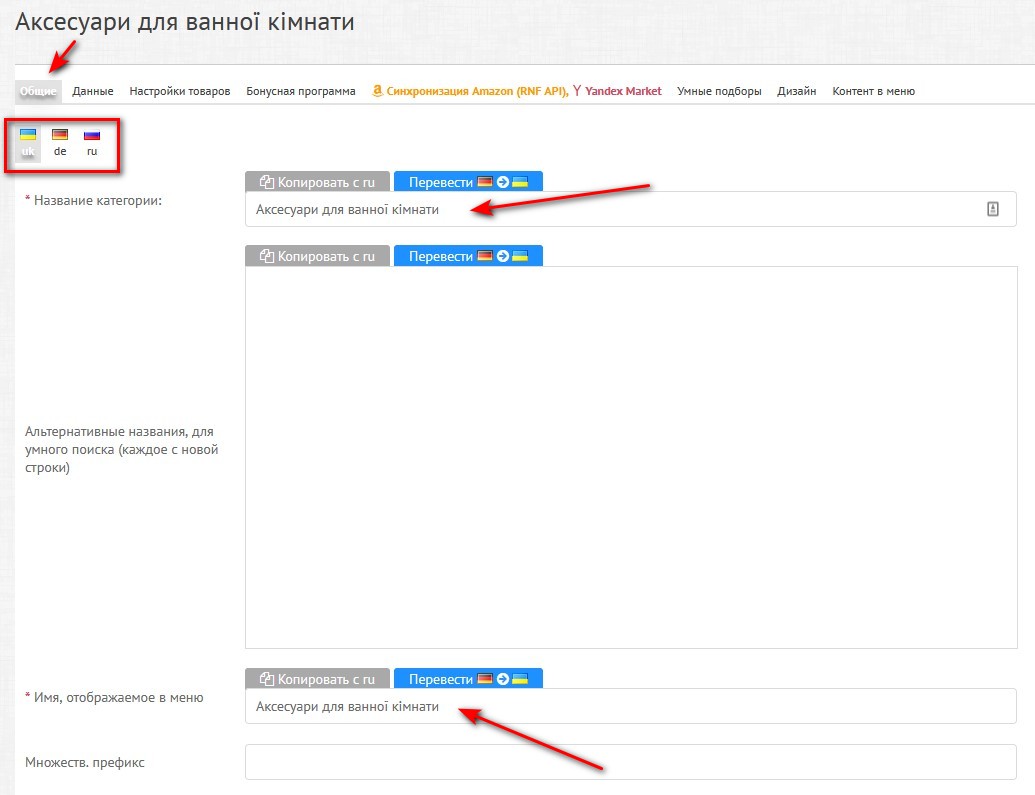Screen dimensions: 1035x795
Task: Go to Настройки товаров tab
Action: tap(180, 91)
